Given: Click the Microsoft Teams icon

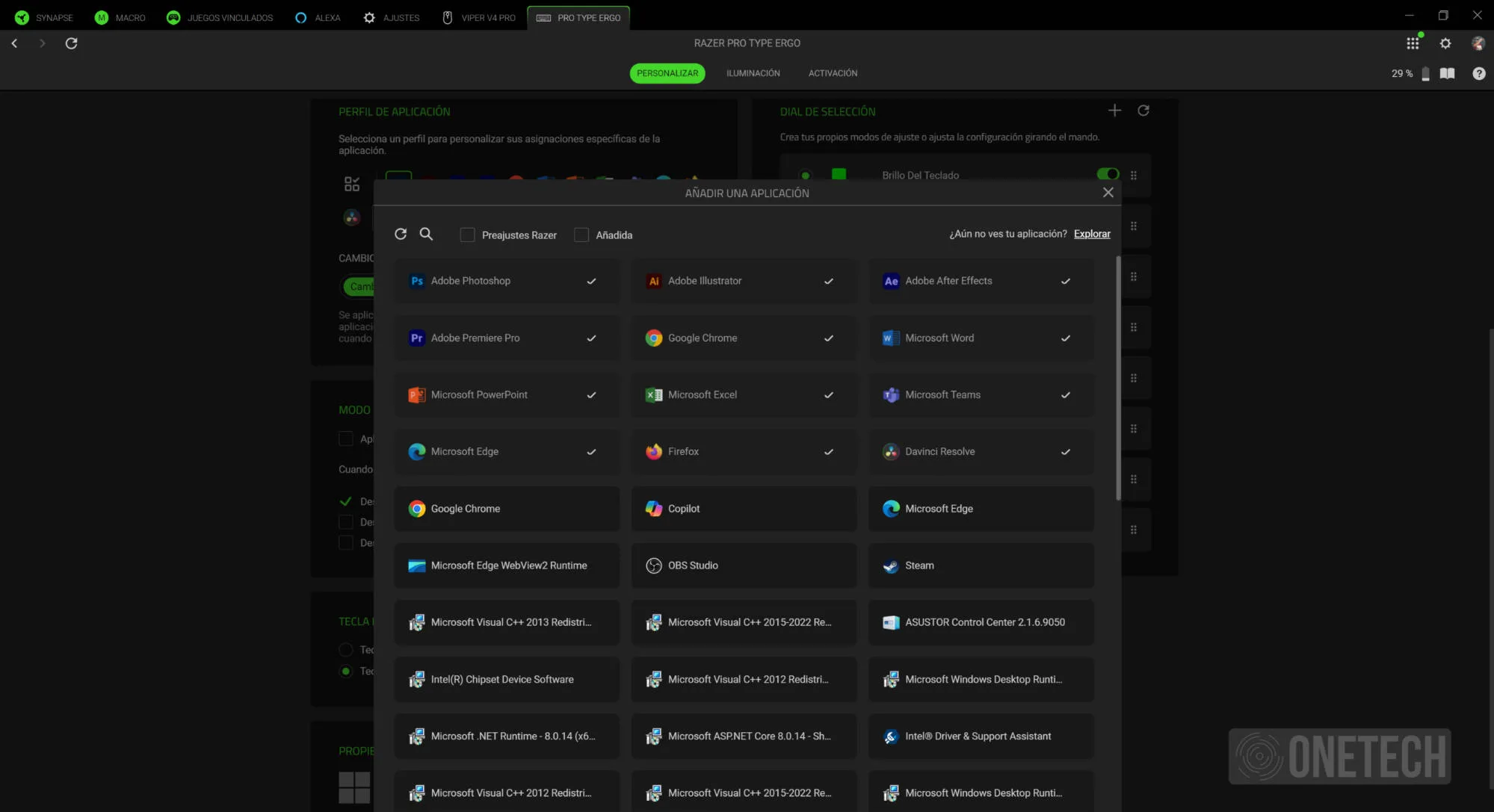Looking at the screenshot, I should coord(891,395).
